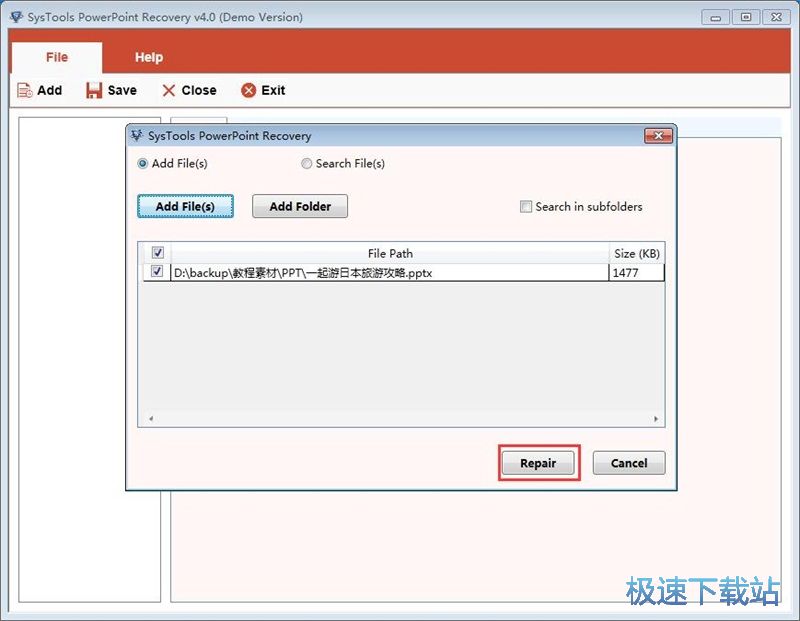Click the Size (KB) column header
The image size is (800, 621).
click(x=637, y=253)
